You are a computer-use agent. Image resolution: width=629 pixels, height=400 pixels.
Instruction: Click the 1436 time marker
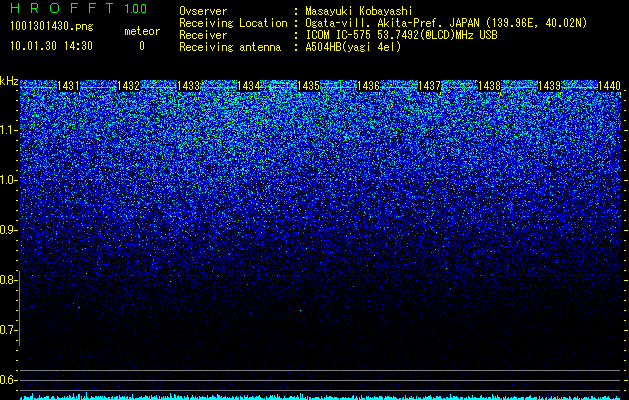tap(369, 86)
